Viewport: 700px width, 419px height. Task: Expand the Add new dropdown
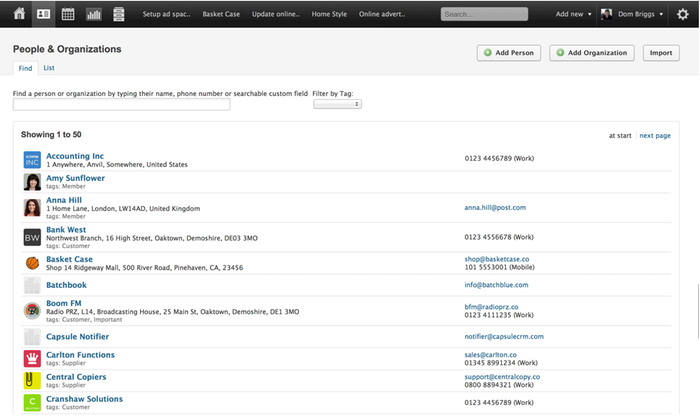click(573, 14)
